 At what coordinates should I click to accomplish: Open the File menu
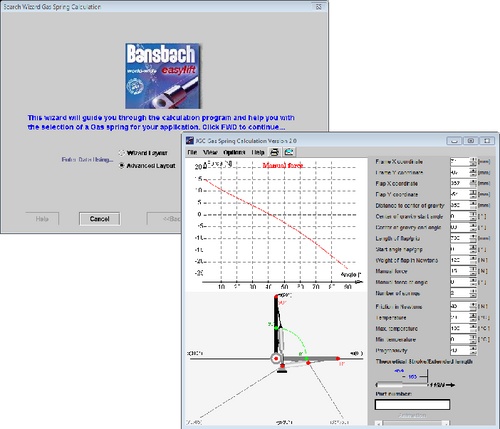192,152
